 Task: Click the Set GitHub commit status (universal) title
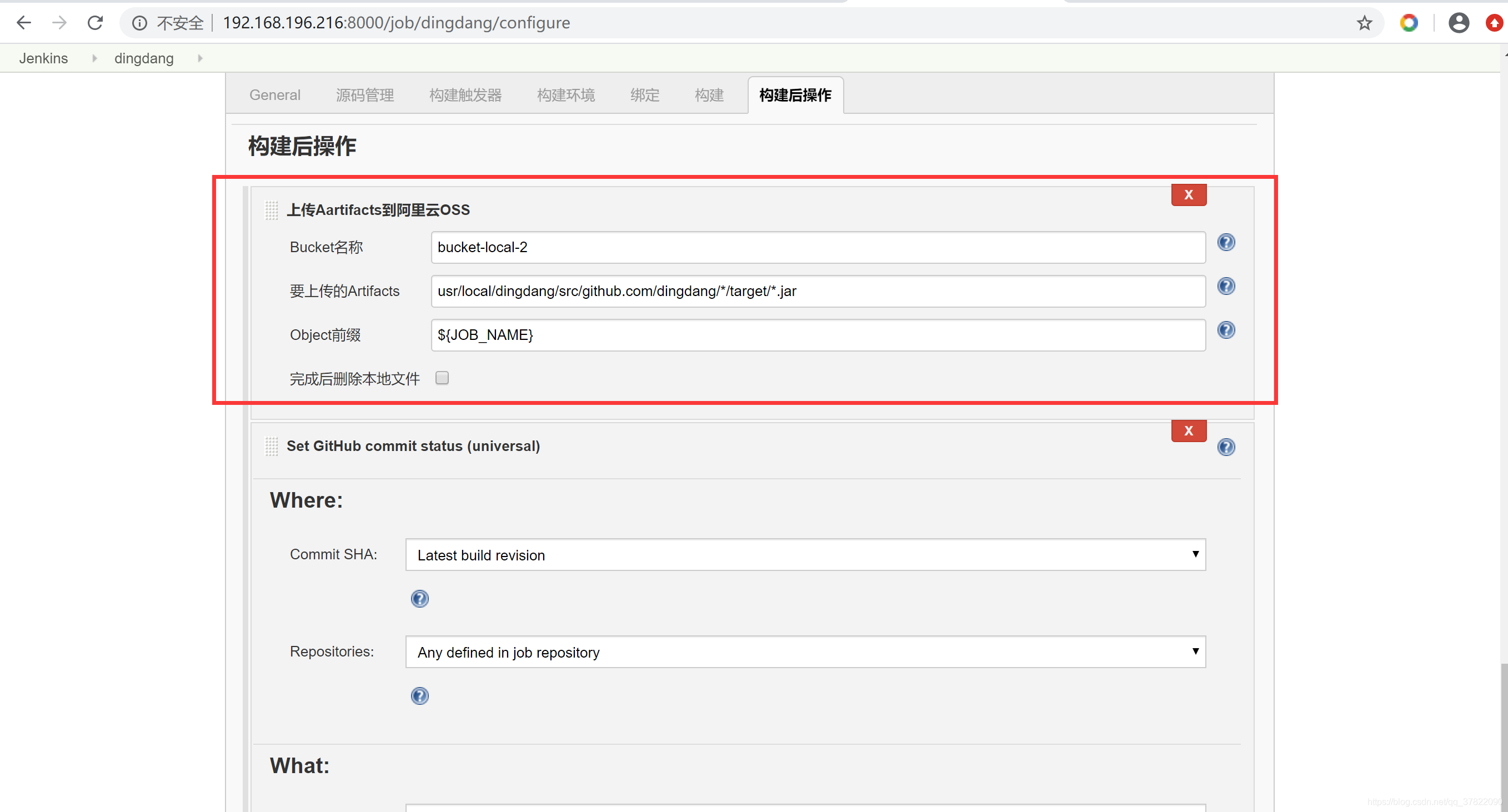pos(413,446)
